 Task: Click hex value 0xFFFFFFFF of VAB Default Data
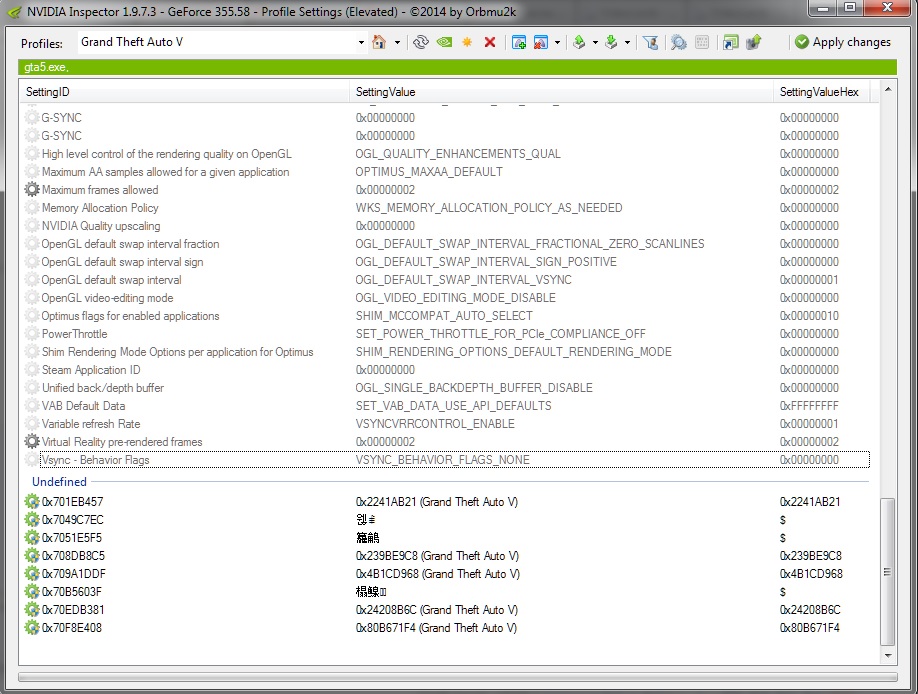pyautogui.click(x=809, y=406)
